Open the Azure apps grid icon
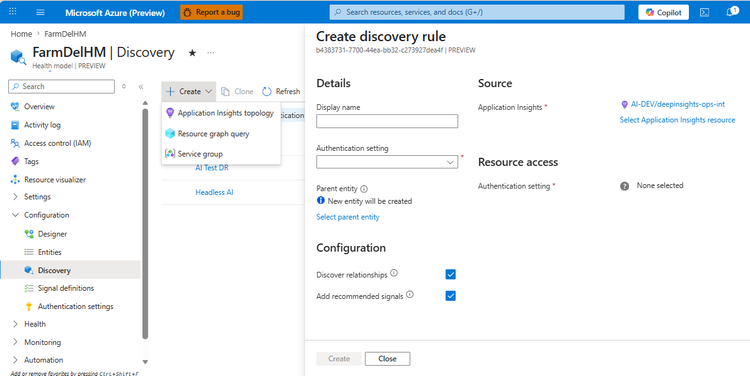 13,11
